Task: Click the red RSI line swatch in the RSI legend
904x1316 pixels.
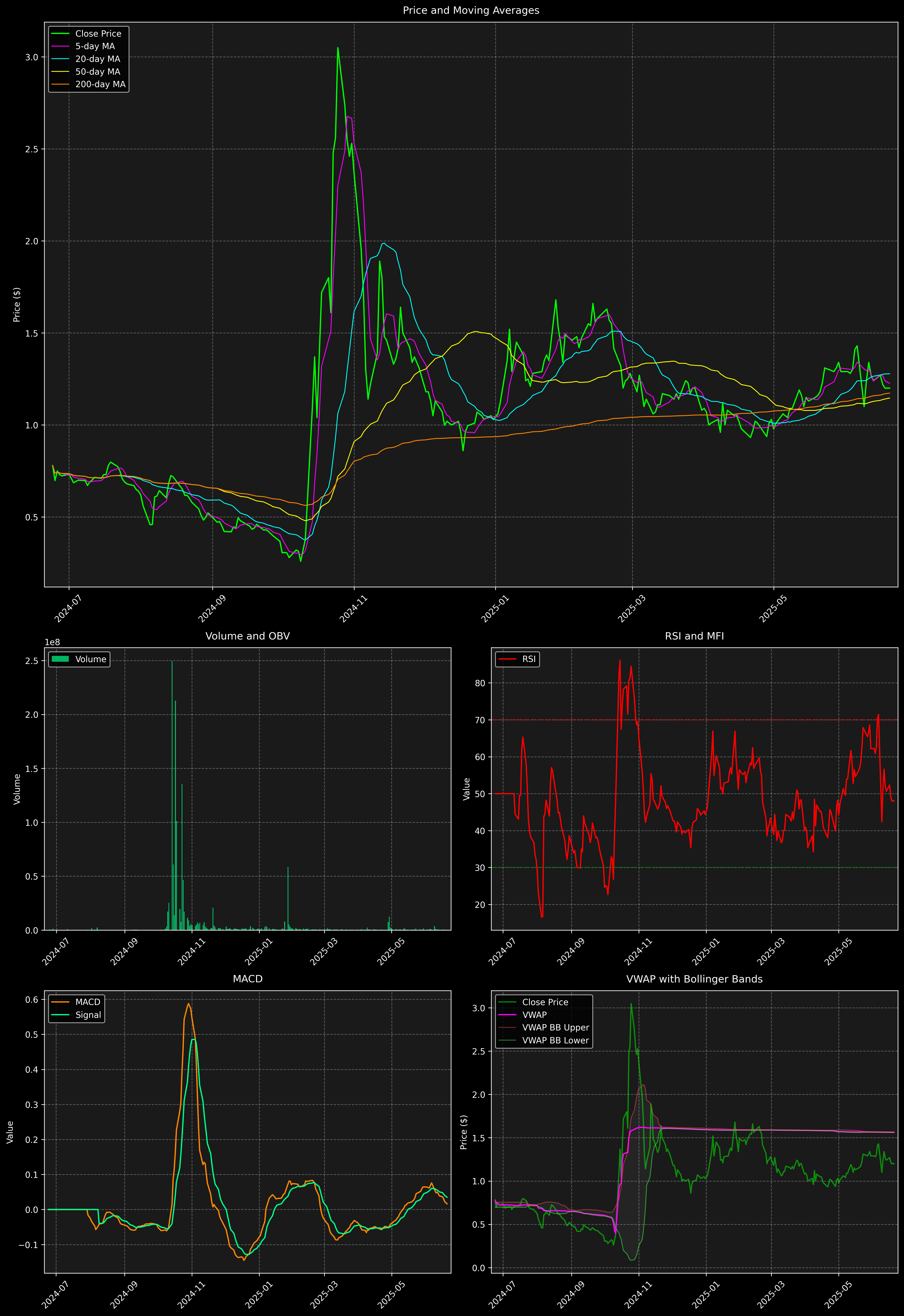Action: pyautogui.click(x=507, y=659)
